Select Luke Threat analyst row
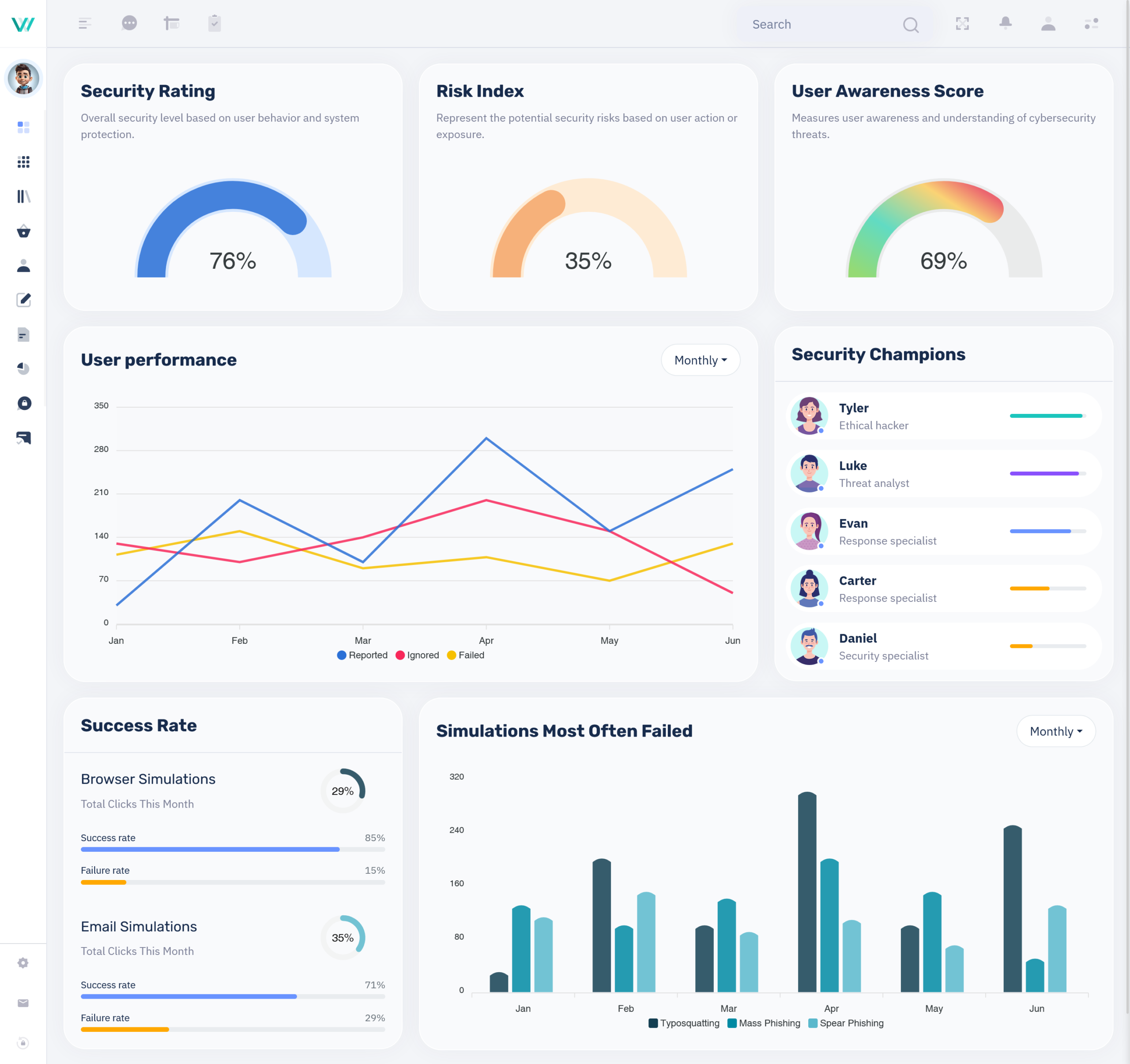This screenshot has width=1130, height=1064. click(x=944, y=474)
